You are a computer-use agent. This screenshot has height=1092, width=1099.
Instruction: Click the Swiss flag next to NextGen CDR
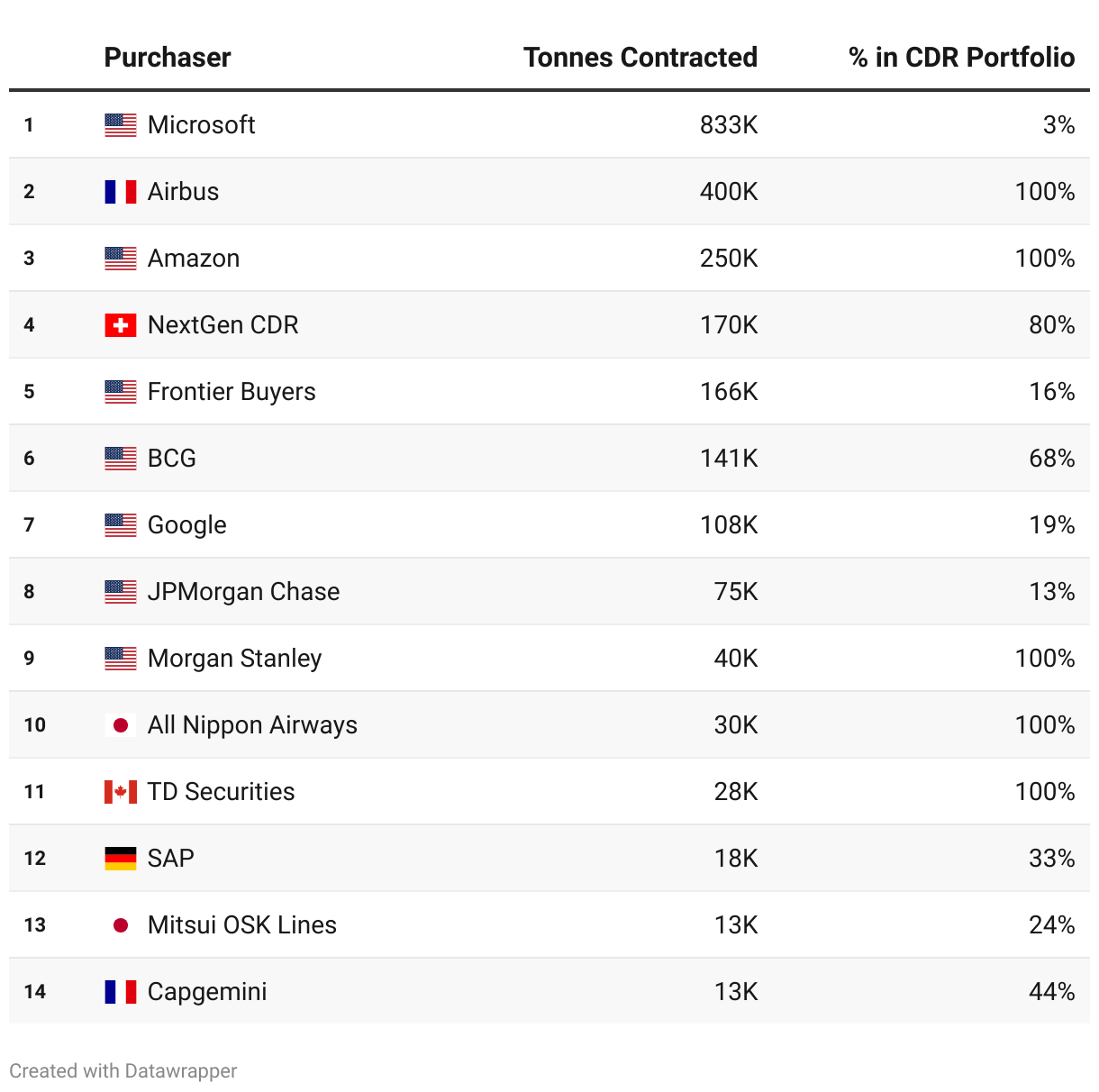(120, 325)
